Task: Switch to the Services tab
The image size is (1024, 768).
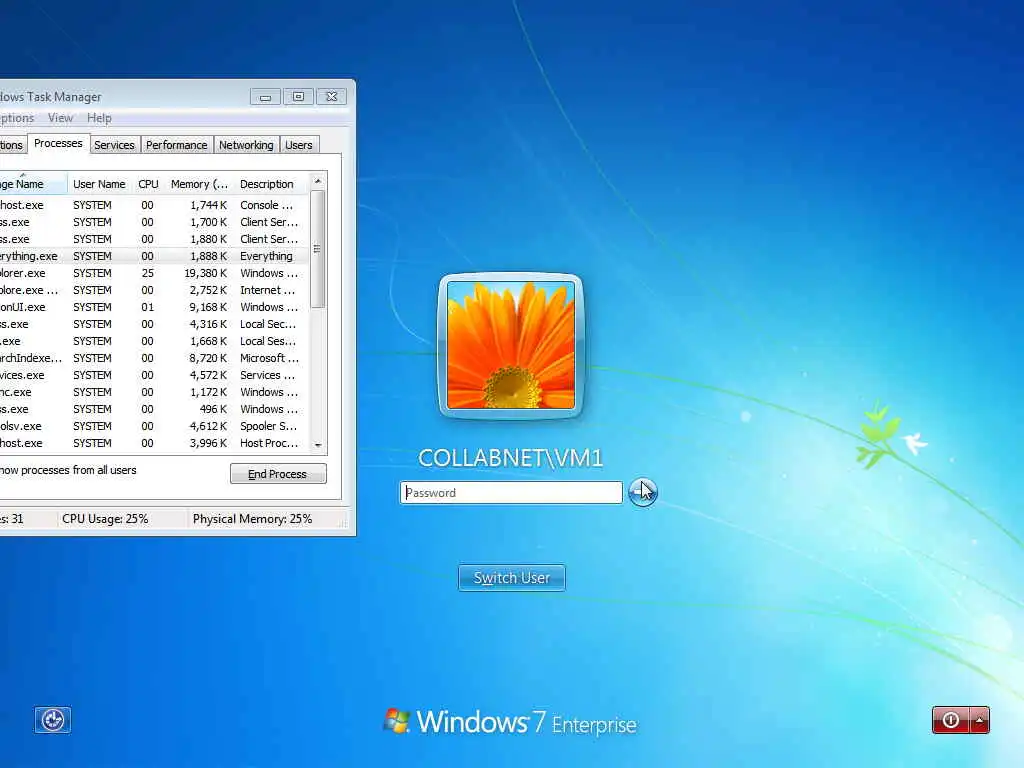Action: [114, 145]
